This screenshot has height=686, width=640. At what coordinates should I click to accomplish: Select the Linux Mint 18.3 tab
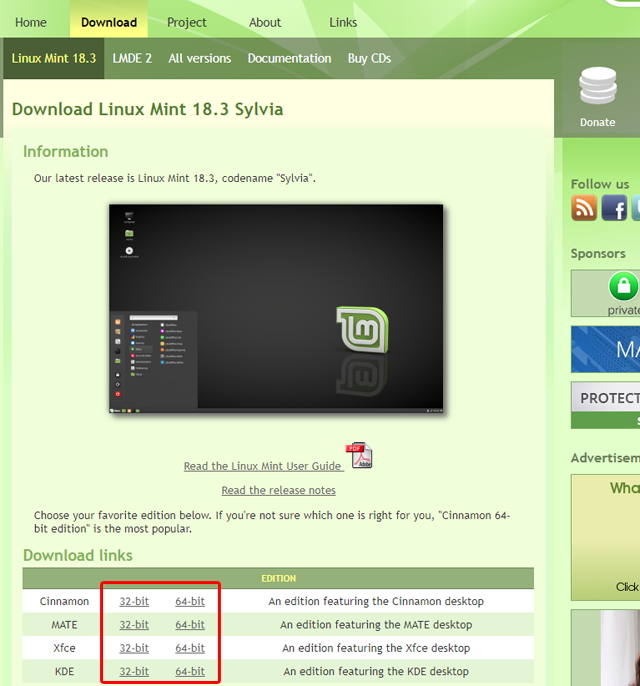(54, 58)
